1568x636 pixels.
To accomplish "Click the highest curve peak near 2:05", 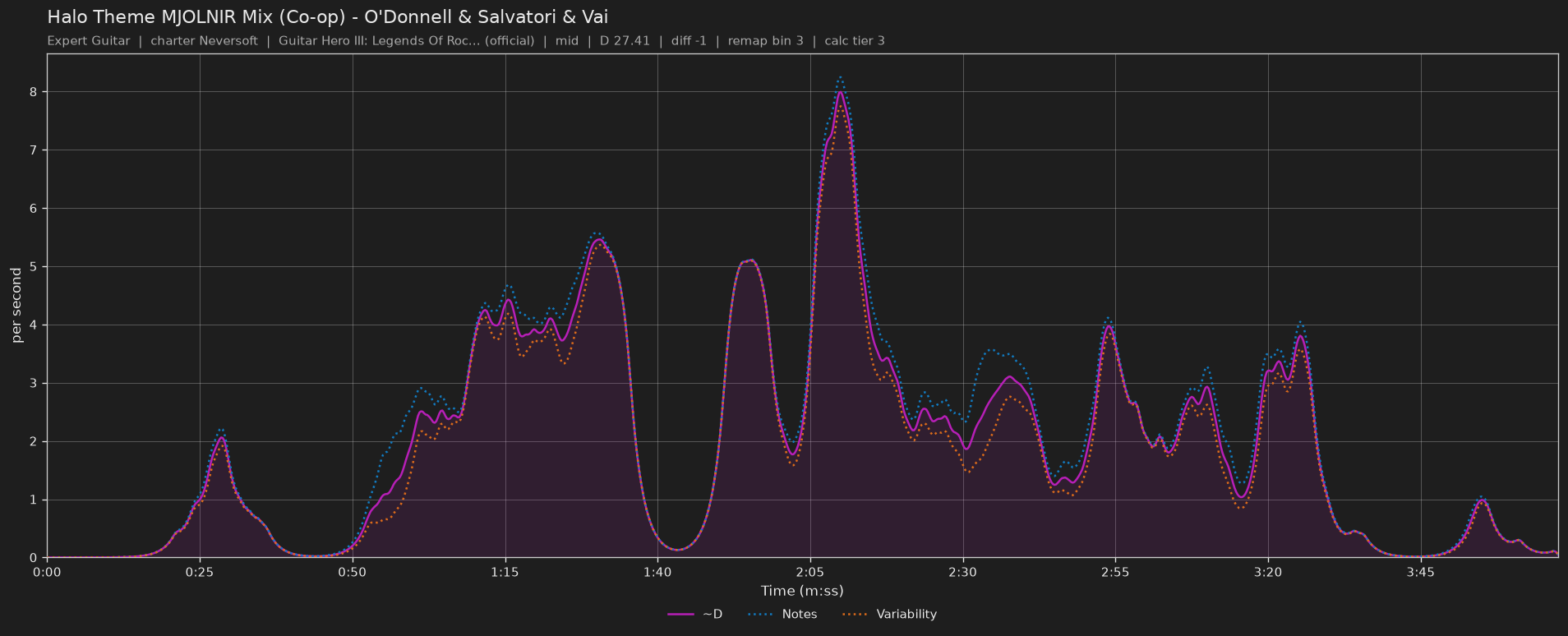I will click(840, 92).
